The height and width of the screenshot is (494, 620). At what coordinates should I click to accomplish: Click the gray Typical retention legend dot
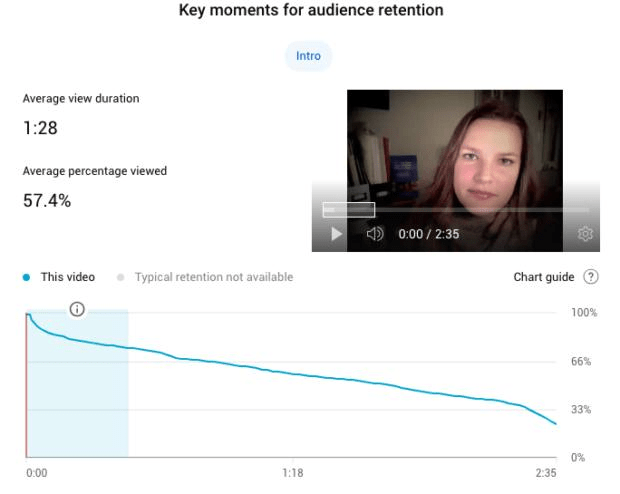click(x=122, y=277)
